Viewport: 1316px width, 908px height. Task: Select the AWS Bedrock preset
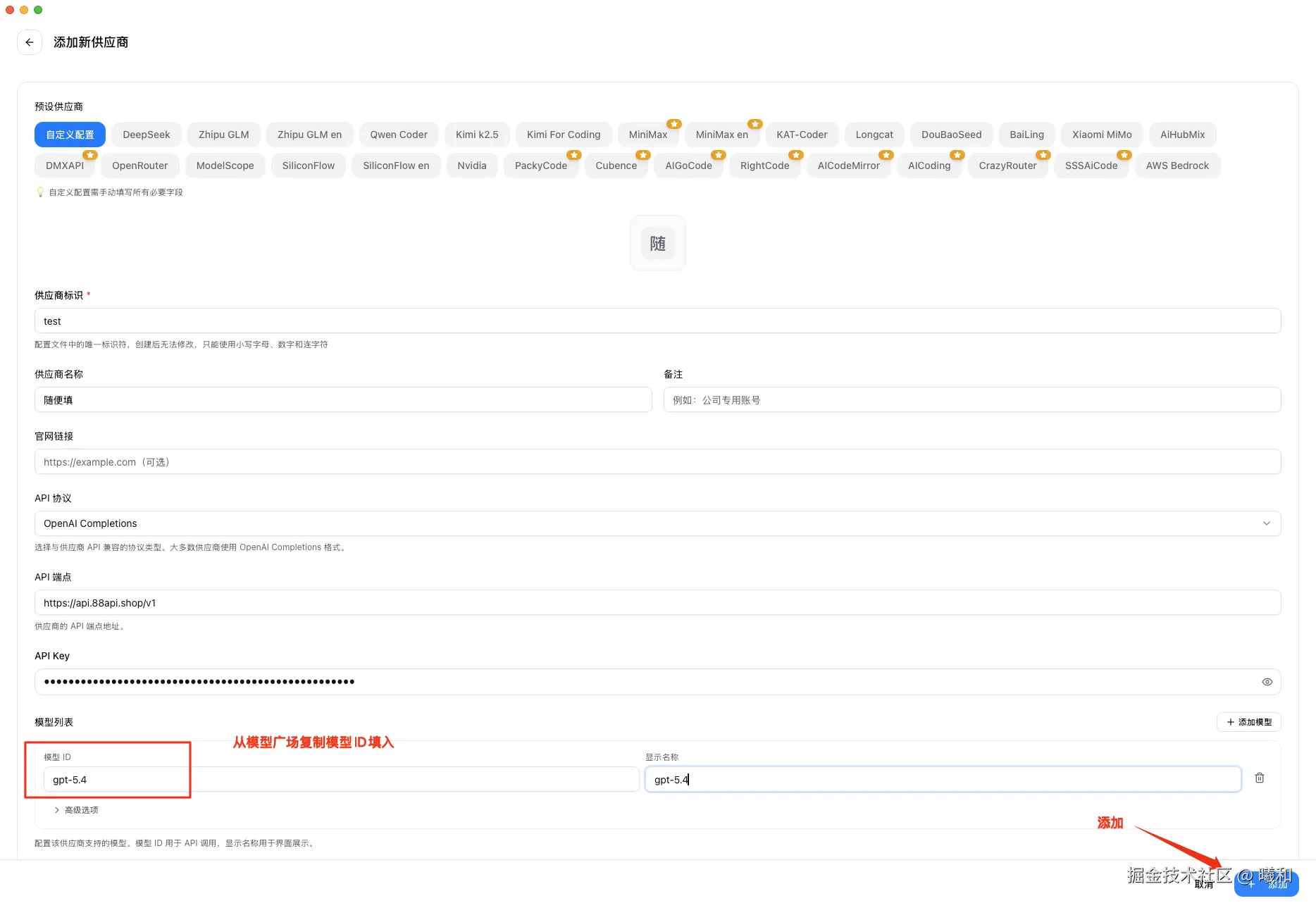pos(1177,166)
